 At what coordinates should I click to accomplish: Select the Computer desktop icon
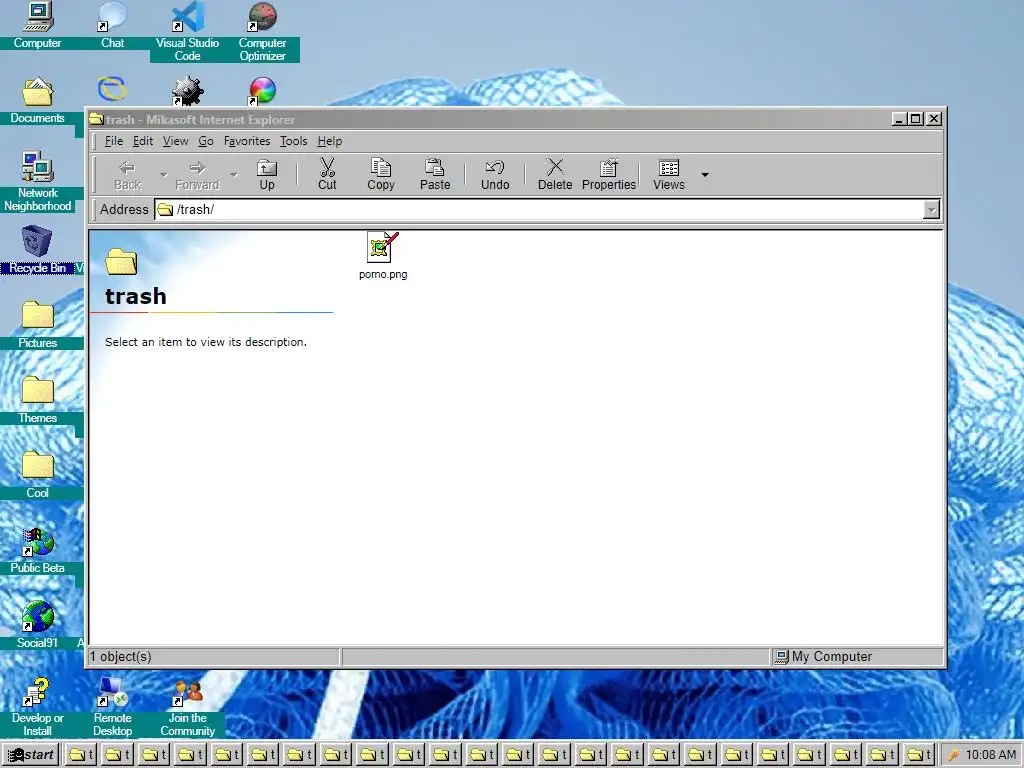37,26
